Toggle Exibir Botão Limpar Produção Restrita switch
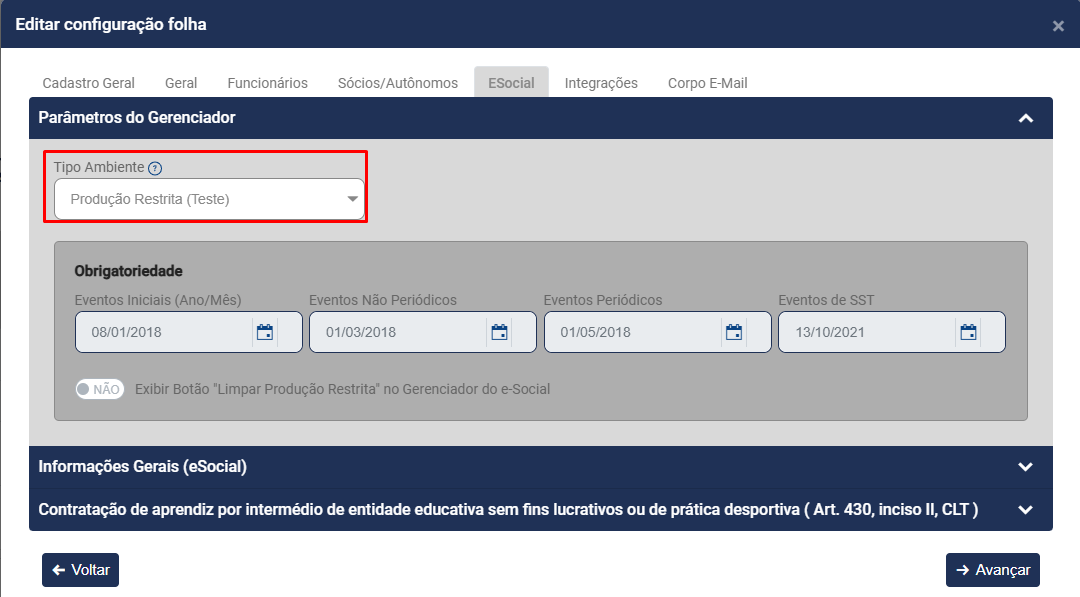Screen dimensions: 1080x597 pos(100,389)
